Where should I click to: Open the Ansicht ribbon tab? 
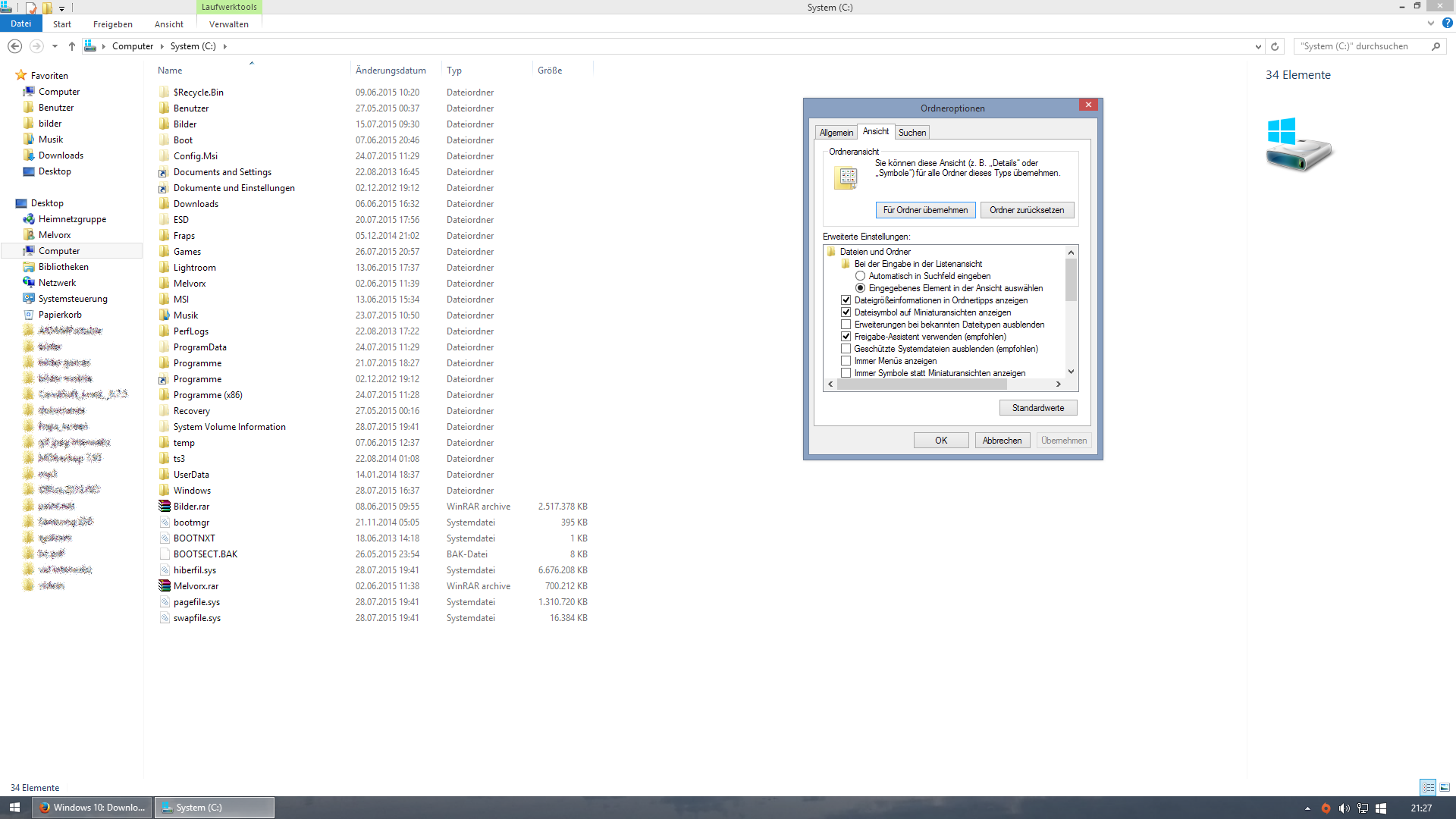168,24
